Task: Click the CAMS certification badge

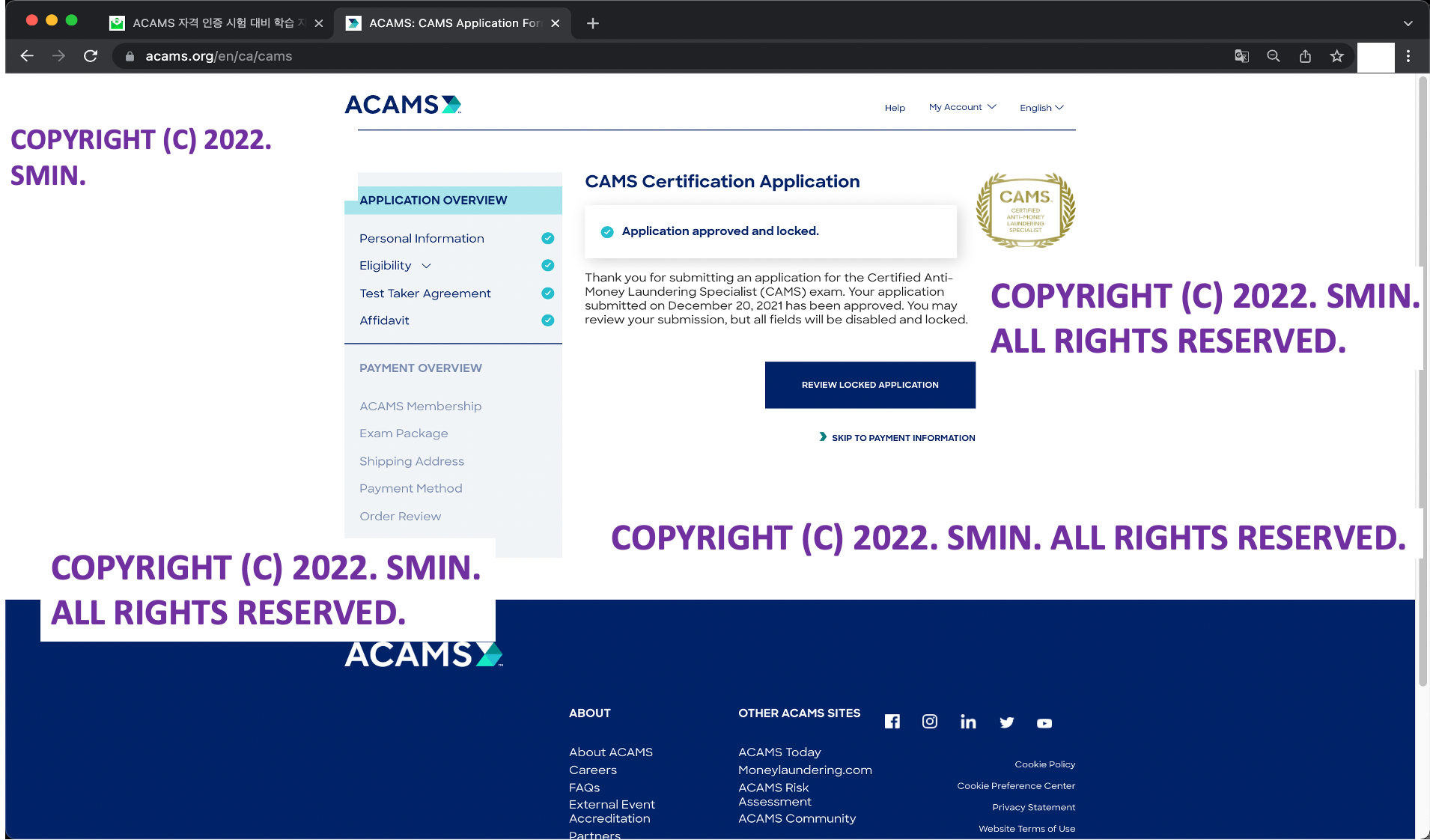Action: [x=1026, y=210]
